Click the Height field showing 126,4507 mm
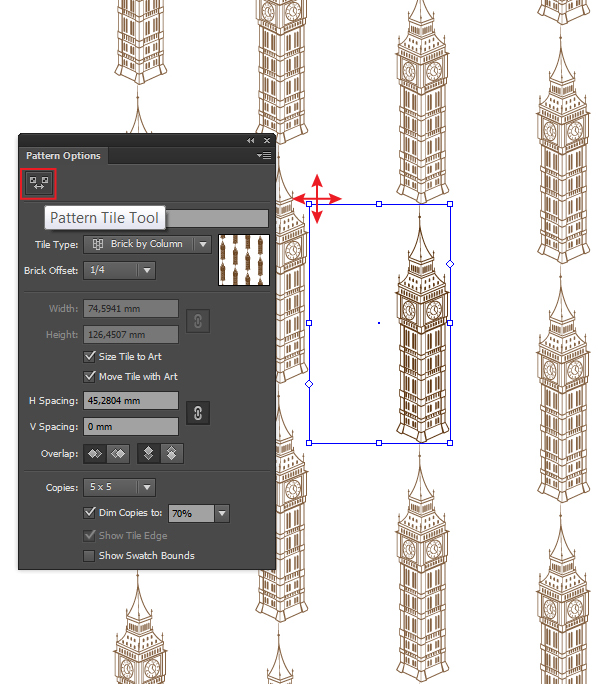This screenshot has width=600, height=684. [131, 335]
